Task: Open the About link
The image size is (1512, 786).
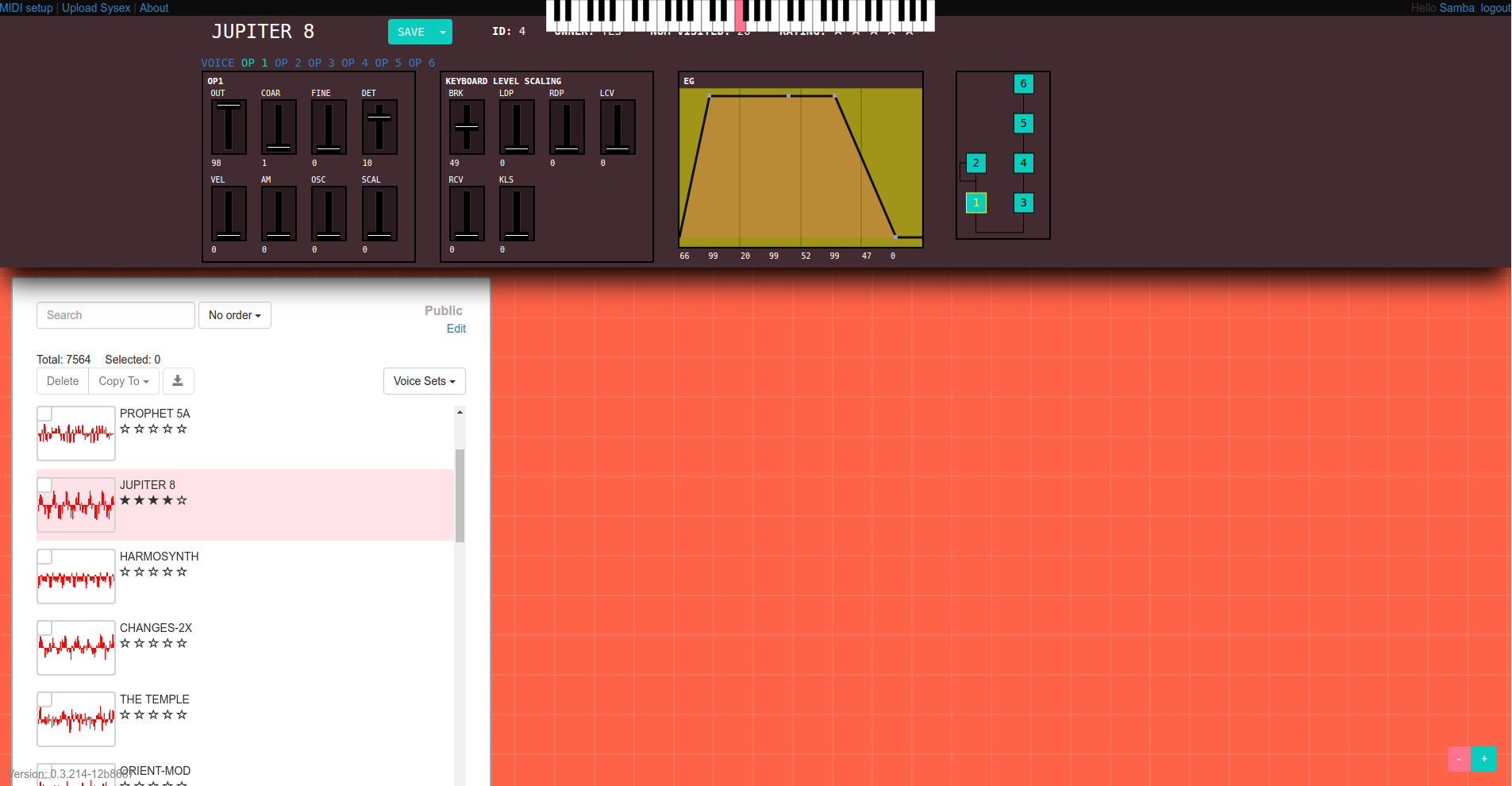Action: pos(154,8)
